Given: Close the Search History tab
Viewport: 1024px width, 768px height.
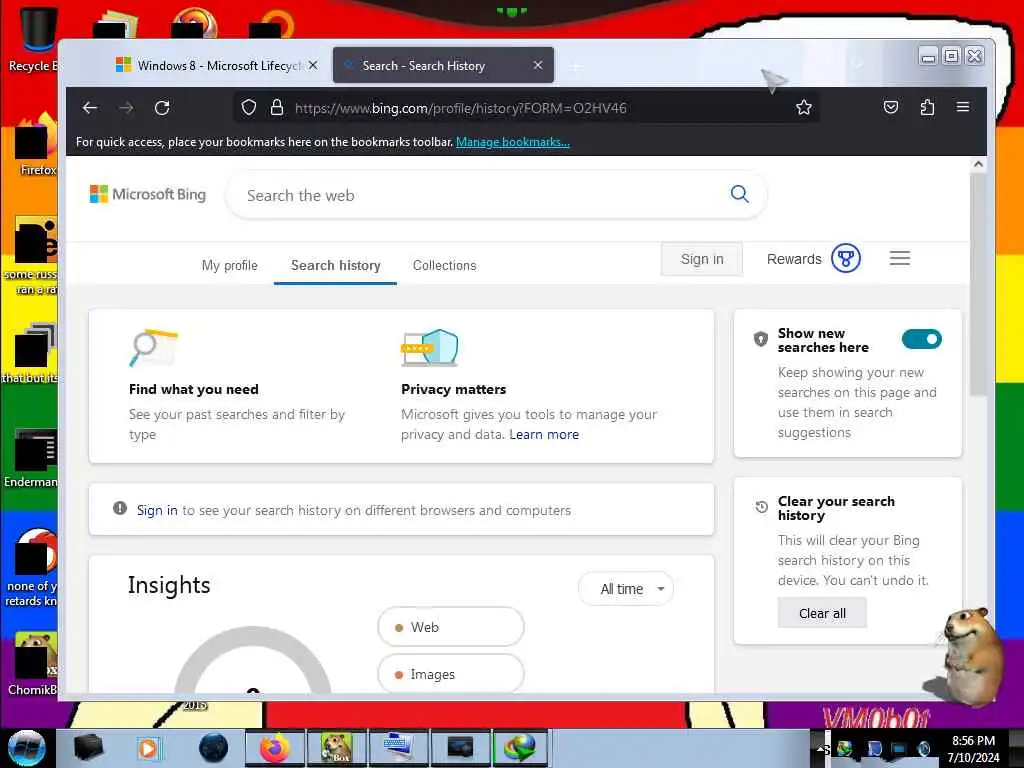Looking at the screenshot, I should (538, 65).
